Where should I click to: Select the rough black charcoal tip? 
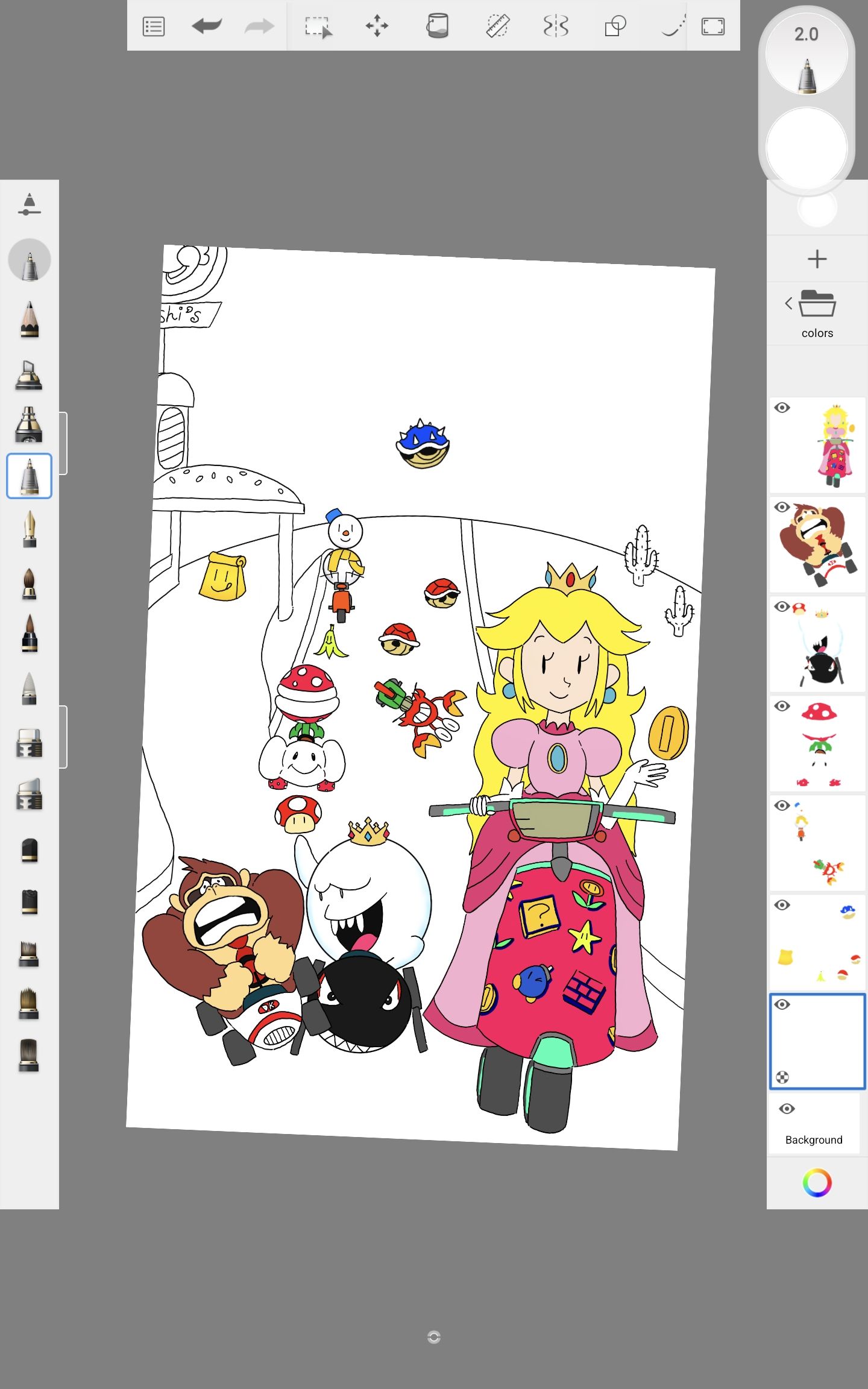pos(30,902)
